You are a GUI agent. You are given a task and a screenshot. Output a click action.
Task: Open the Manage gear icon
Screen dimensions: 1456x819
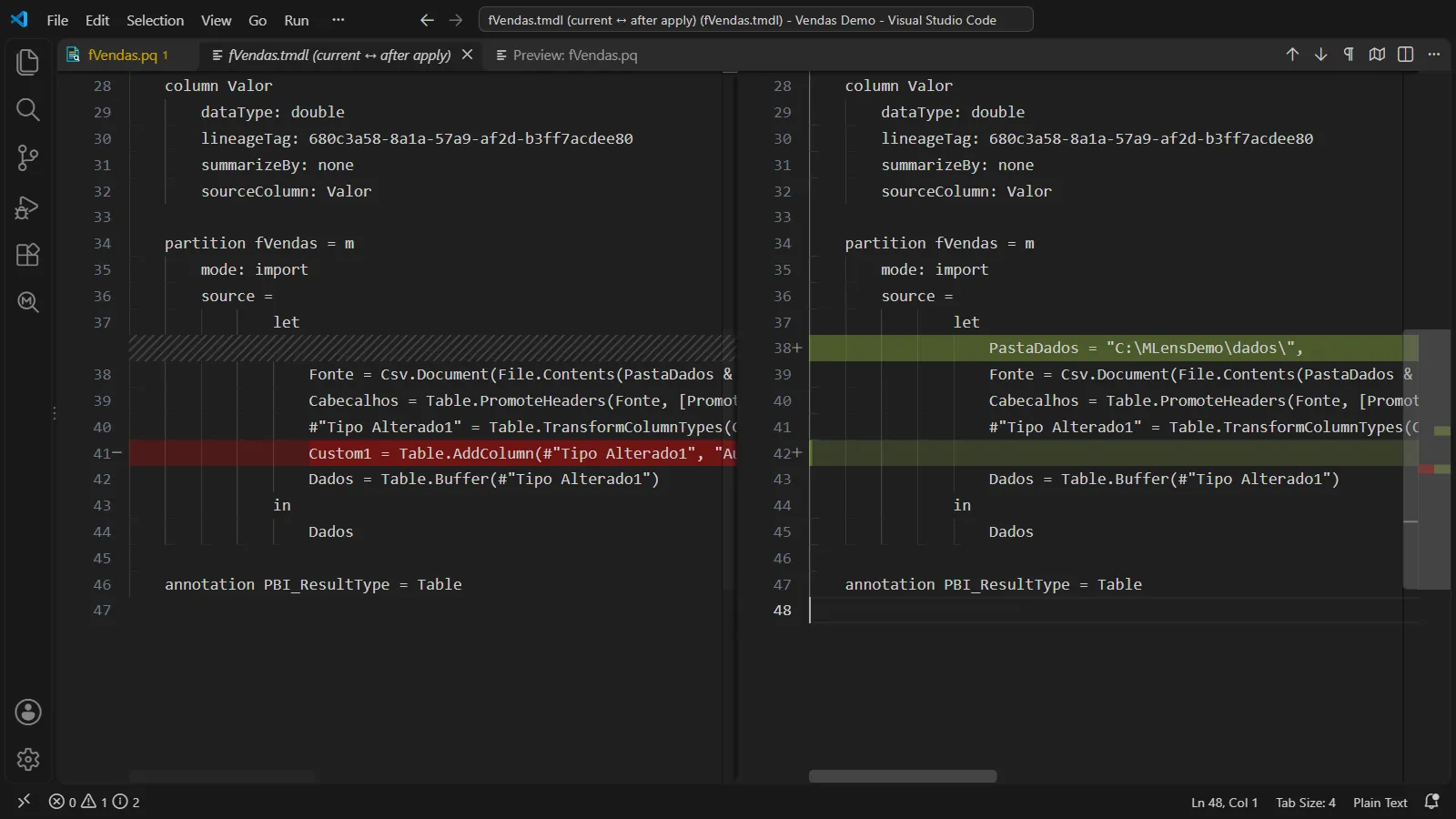(28, 759)
